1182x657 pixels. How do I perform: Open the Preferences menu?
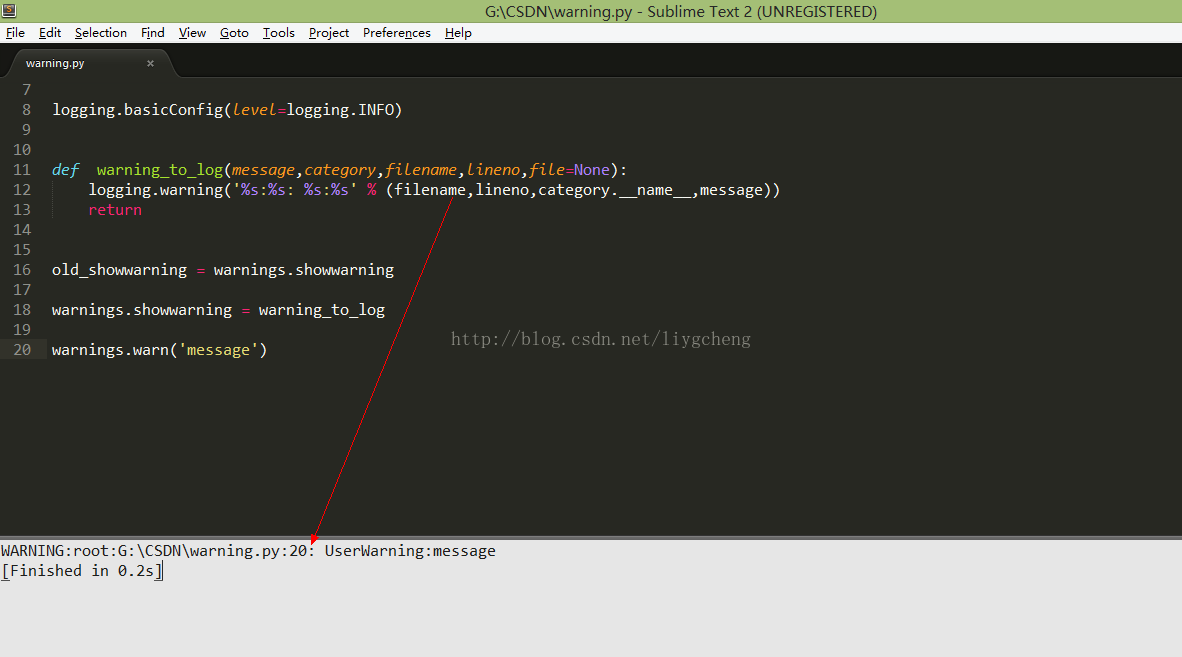point(397,33)
